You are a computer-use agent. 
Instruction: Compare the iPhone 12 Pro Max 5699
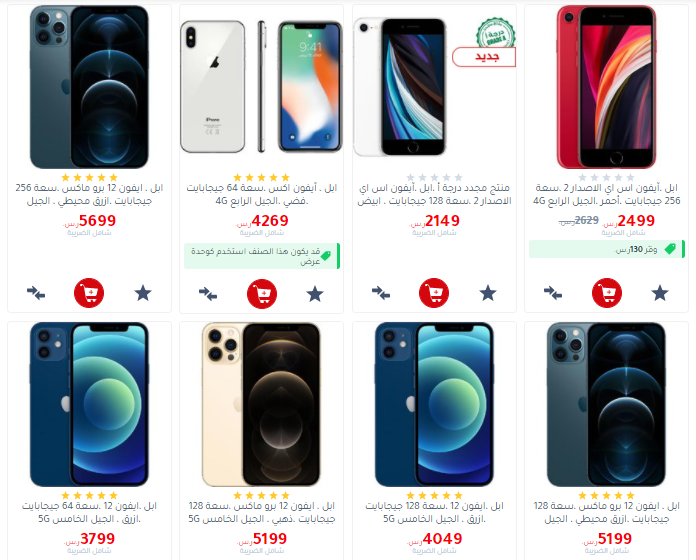pos(36,293)
